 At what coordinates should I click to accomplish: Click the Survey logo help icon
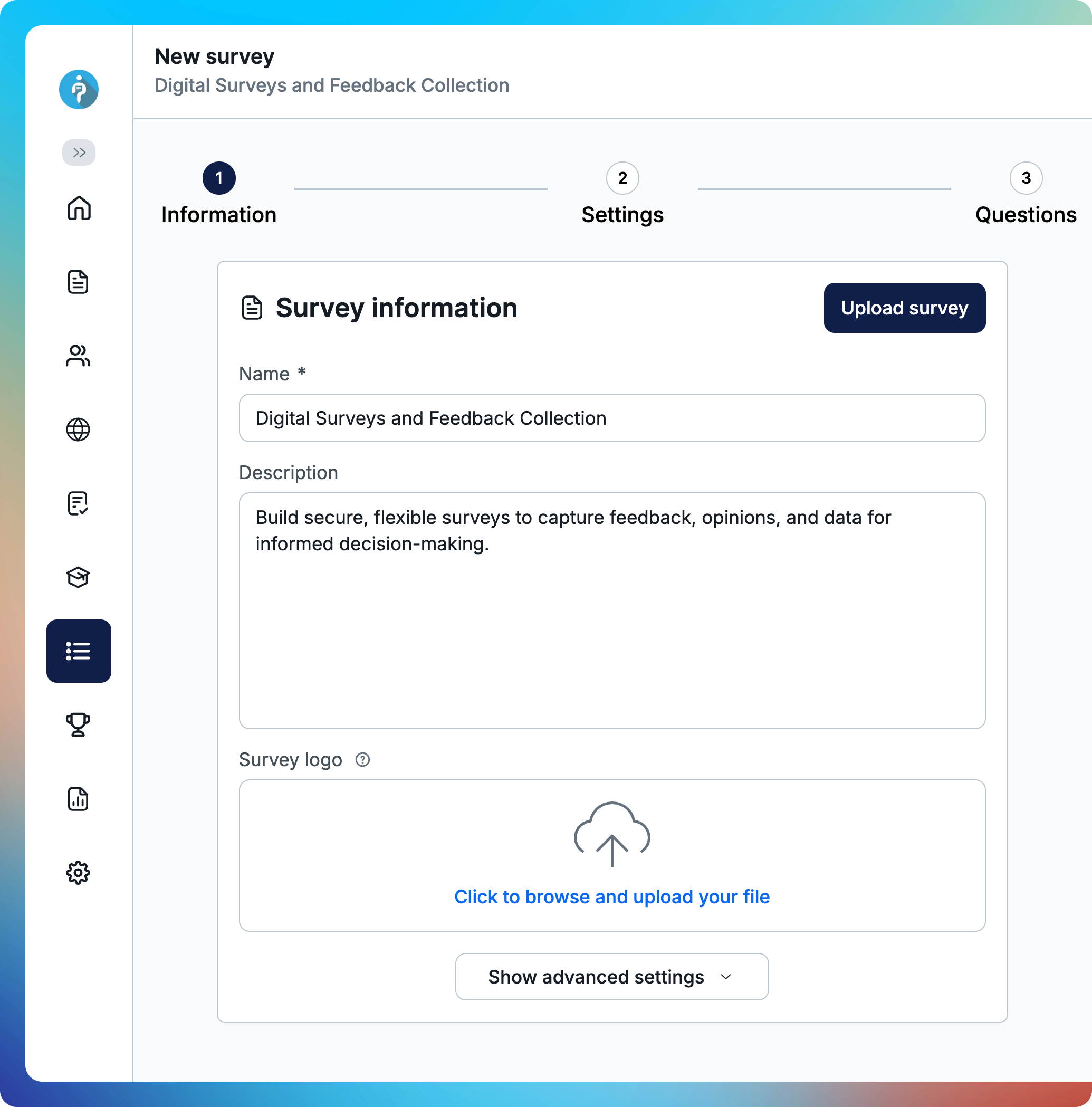(x=362, y=760)
